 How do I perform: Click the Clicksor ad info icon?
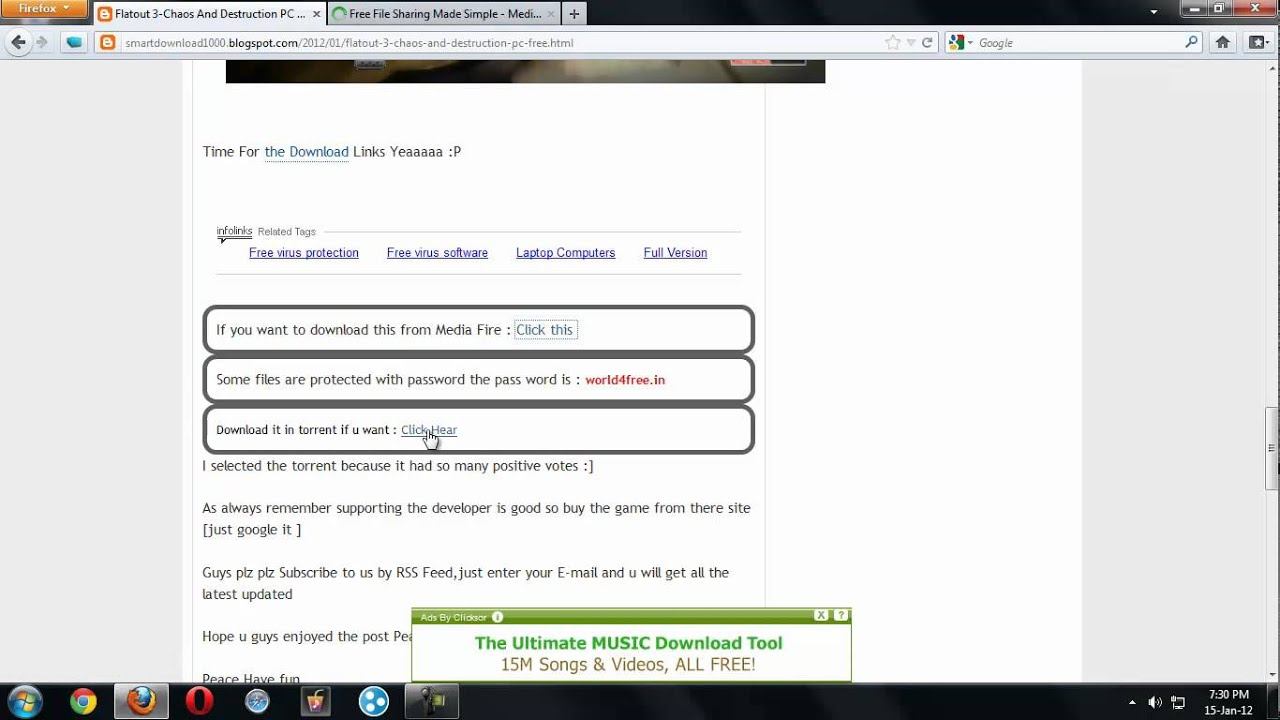click(x=498, y=617)
